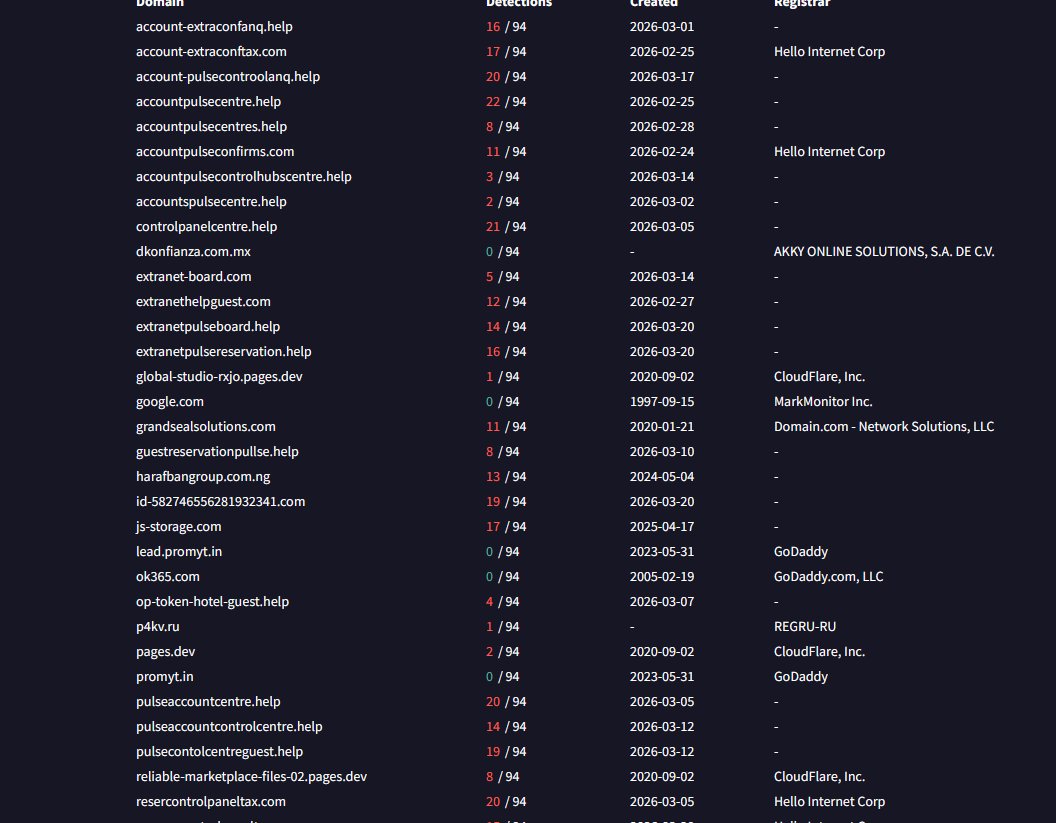The width and height of the screenshot is (1056, 823).
Task: Open account-pulsecontroolanq.help entry
Action: point(228,76)
